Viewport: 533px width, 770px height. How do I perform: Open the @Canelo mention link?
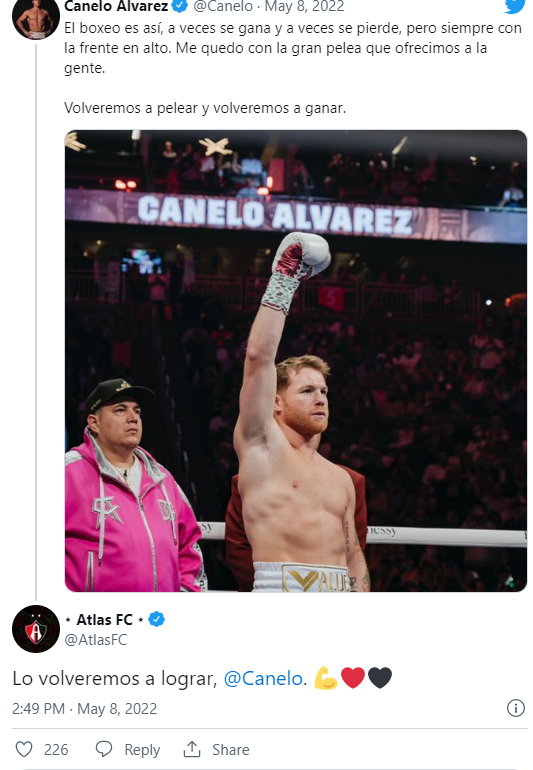click(x=263, y=678)
